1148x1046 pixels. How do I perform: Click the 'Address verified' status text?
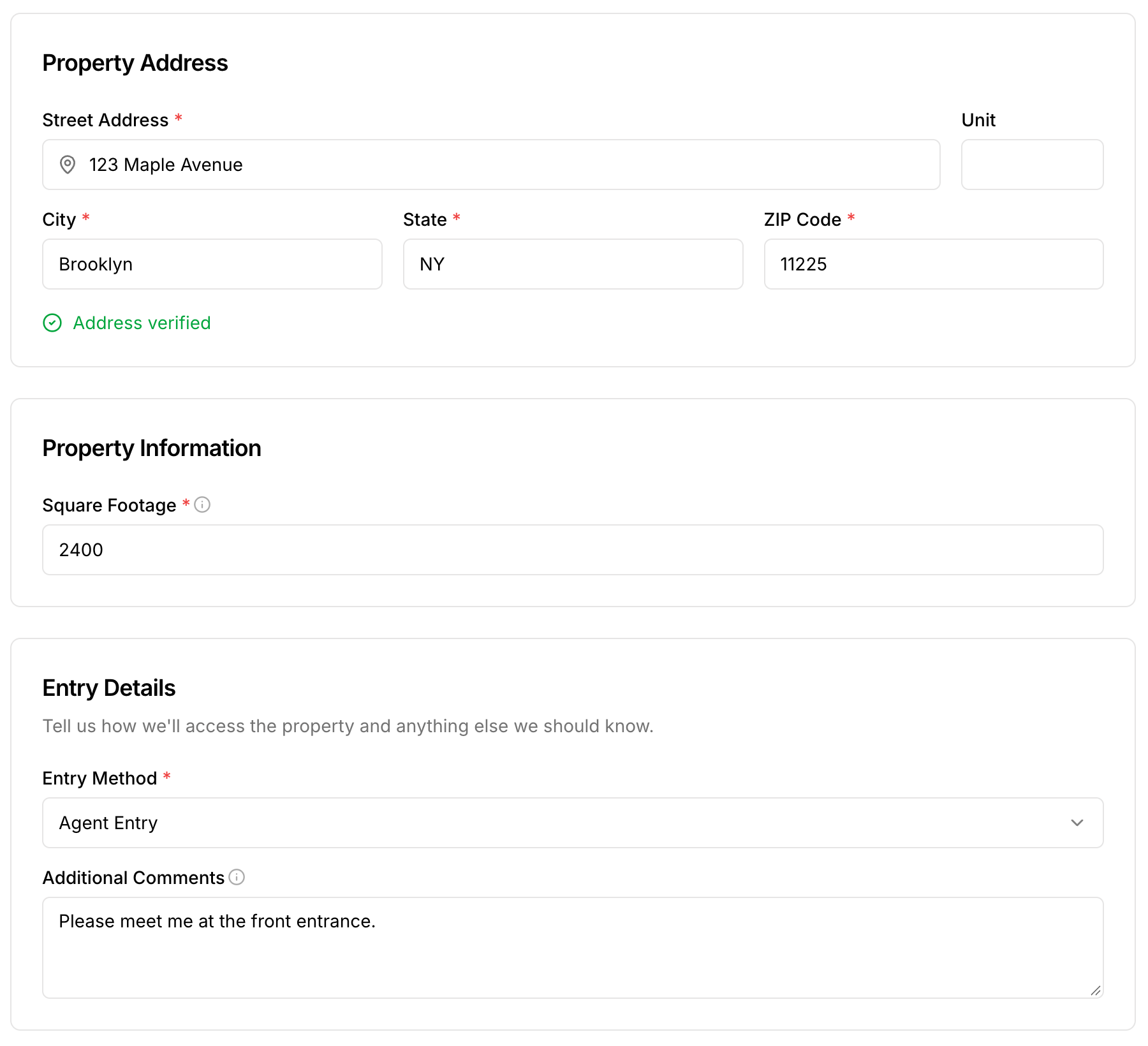click(142, 323)
